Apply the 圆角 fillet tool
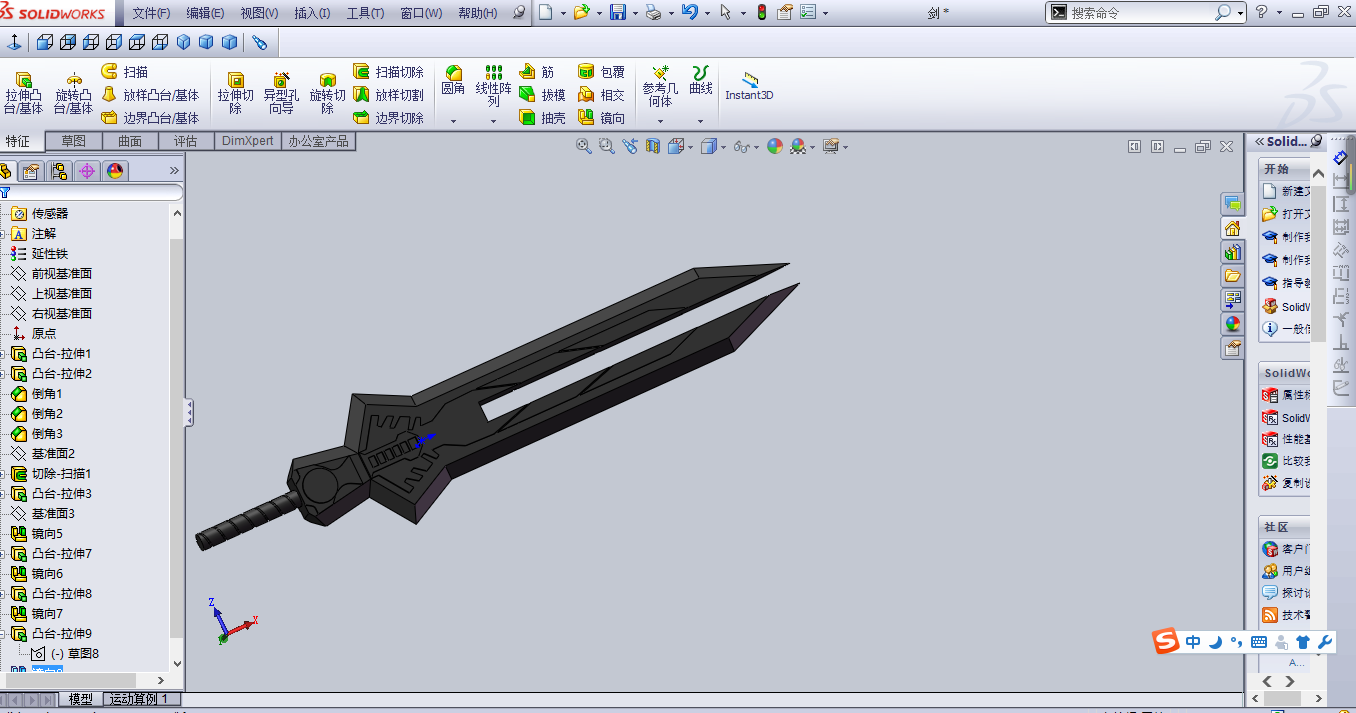The image size is (1356, 713). click(x=453, y=81)
